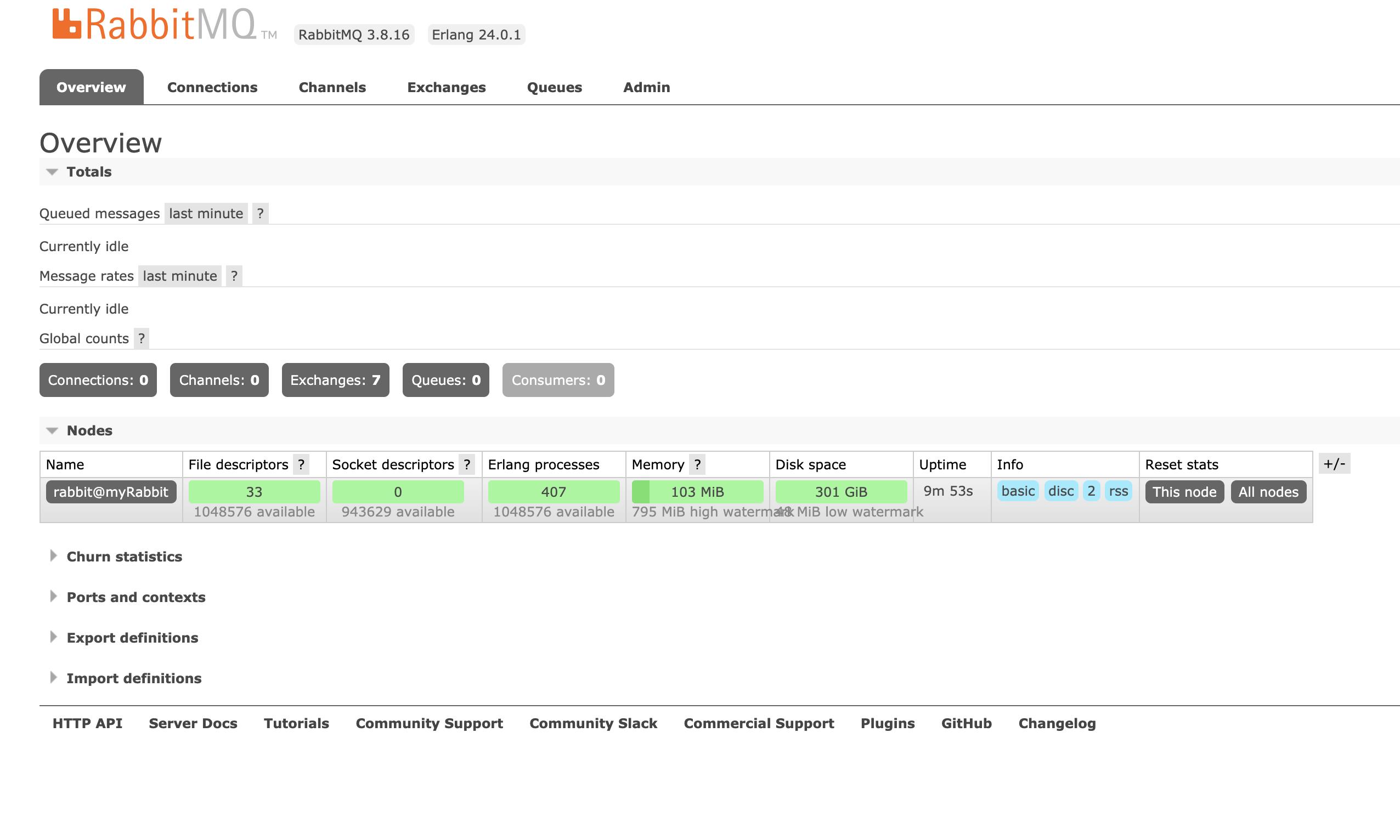Open the Admin tab
The width and height of the screenshot is (1400, 840).
[647, 87]
